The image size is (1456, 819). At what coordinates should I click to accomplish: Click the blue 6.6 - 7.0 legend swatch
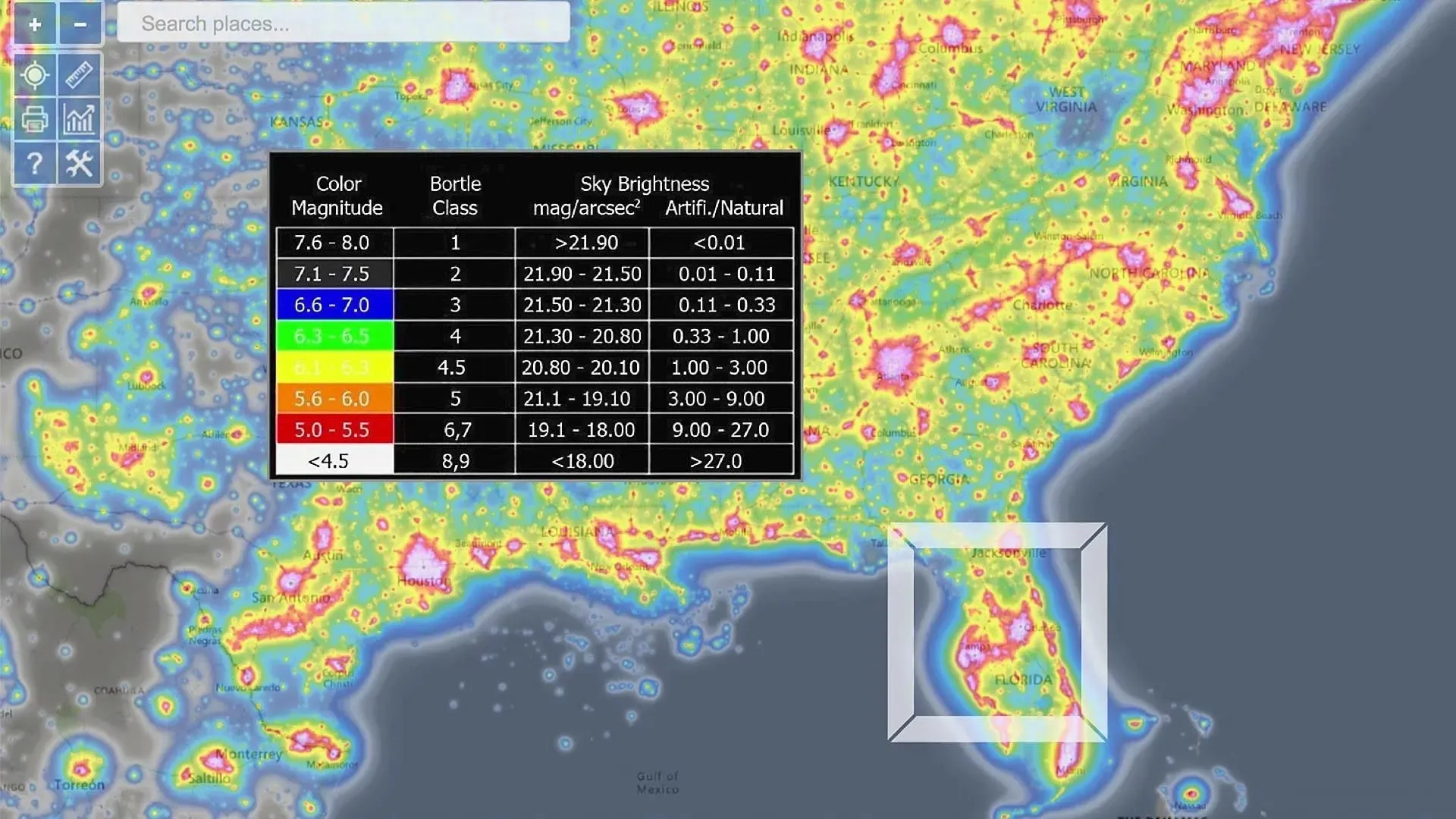pos(334,305)
